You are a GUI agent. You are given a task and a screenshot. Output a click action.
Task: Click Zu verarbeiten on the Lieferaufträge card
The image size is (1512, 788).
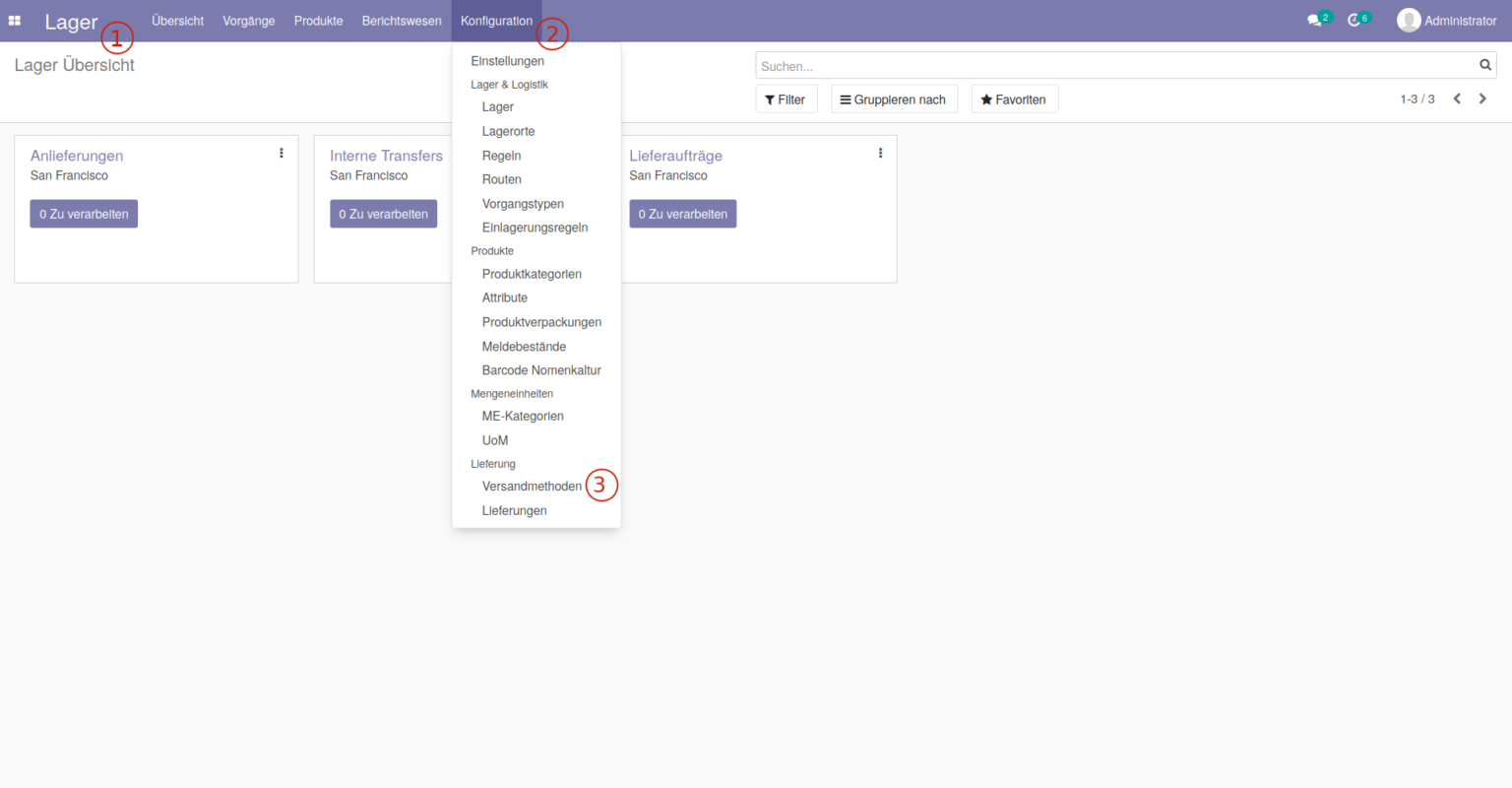coord(682,213)
